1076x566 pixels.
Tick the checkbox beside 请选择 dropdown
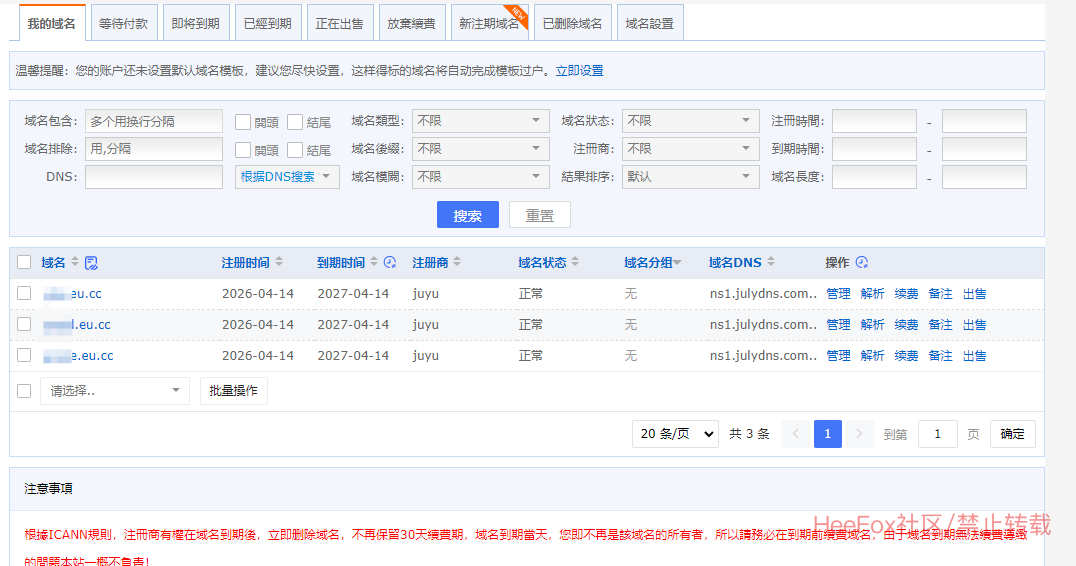tap(24, 391)
